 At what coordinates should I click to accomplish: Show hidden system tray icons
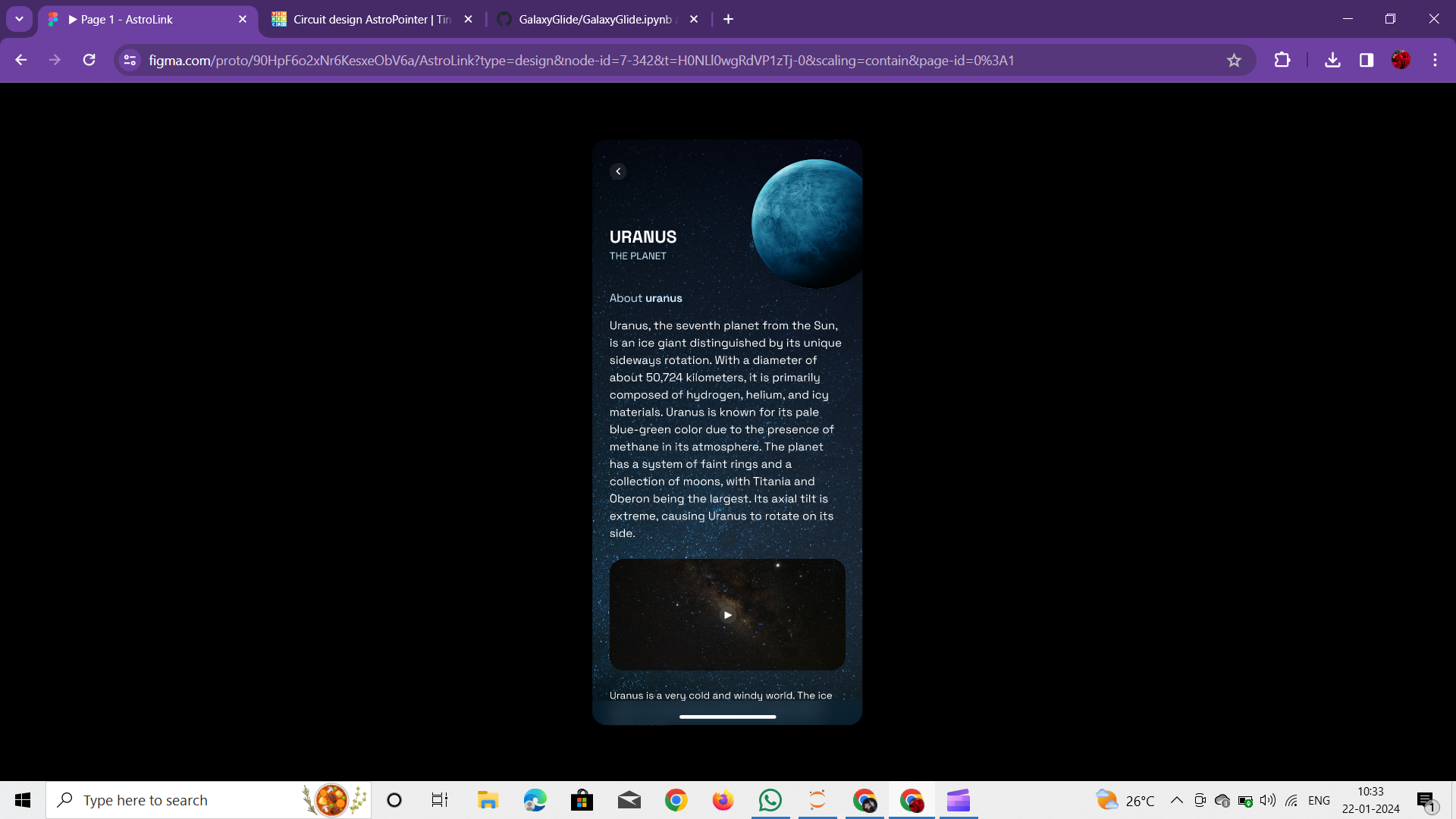pos(1176,800)
